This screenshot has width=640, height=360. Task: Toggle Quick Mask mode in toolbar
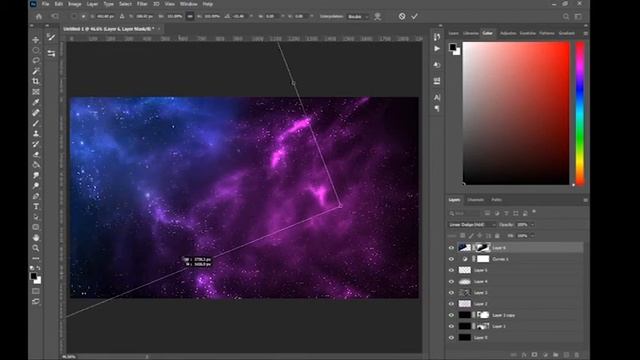[36, 291]
